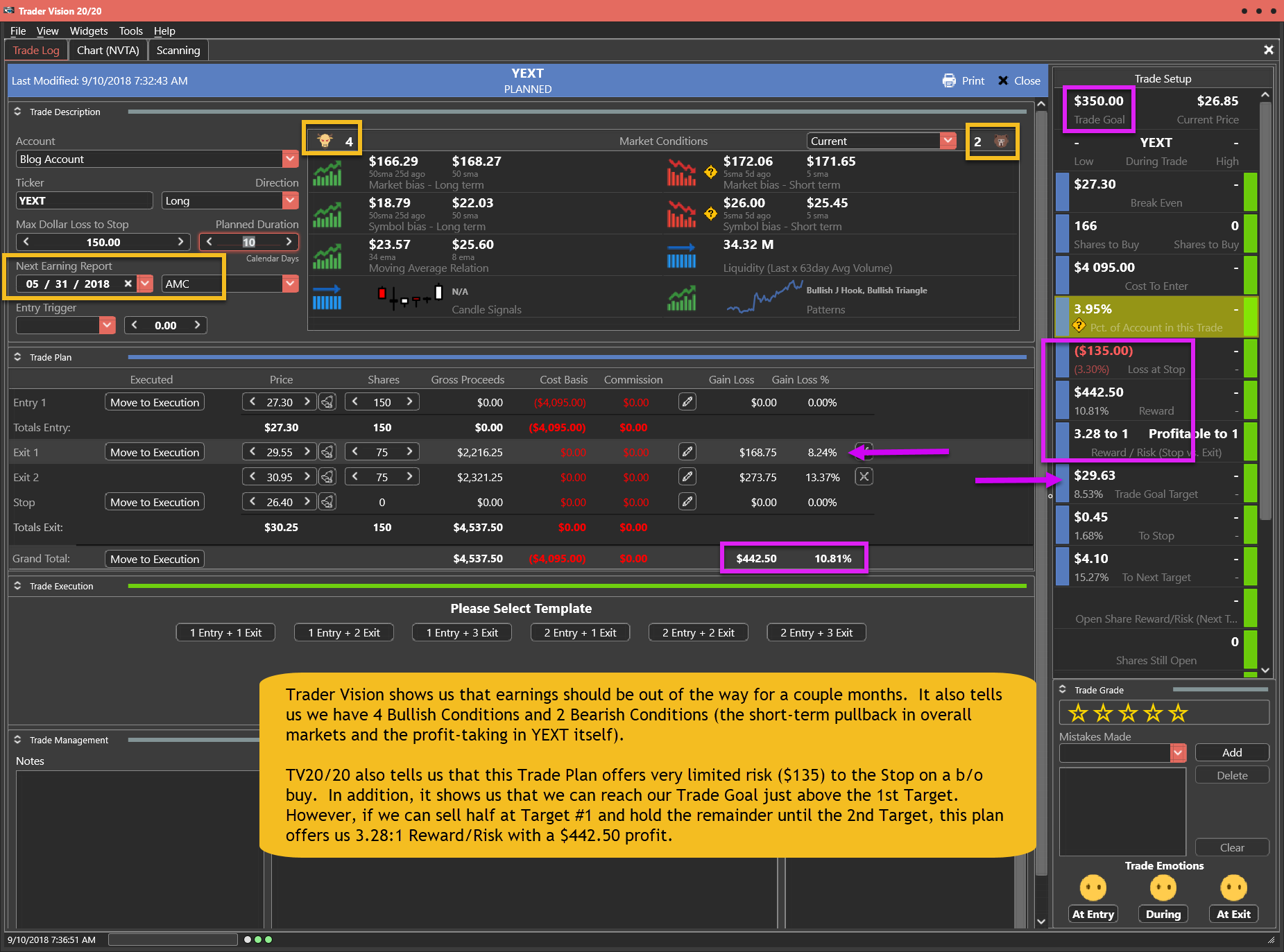Image resolution: width=1284 pixels, height=952 pixels.
Task: Click the Ticker input field YEXT
Action: click(84, 200)
